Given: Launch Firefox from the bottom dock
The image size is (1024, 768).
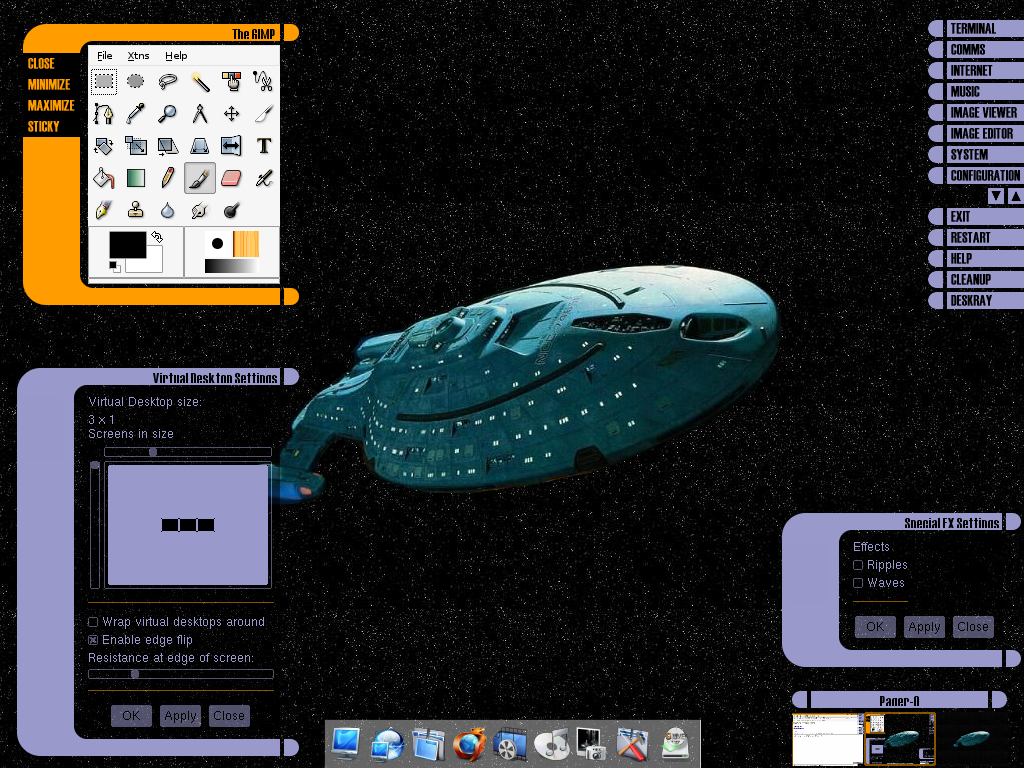Looking at the screenshot, I should pos(467,745).
